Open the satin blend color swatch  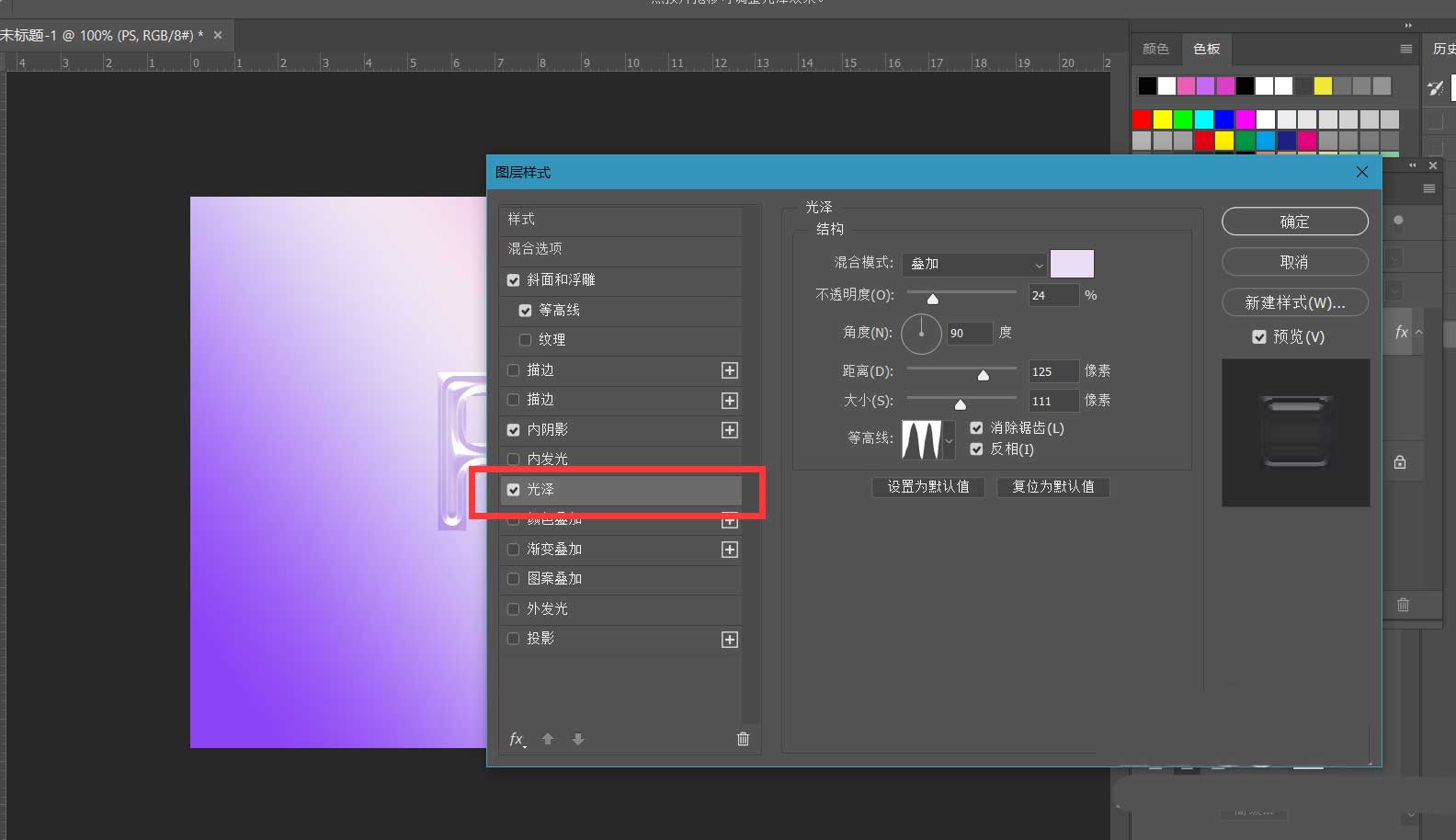(x=1072, y=264)
